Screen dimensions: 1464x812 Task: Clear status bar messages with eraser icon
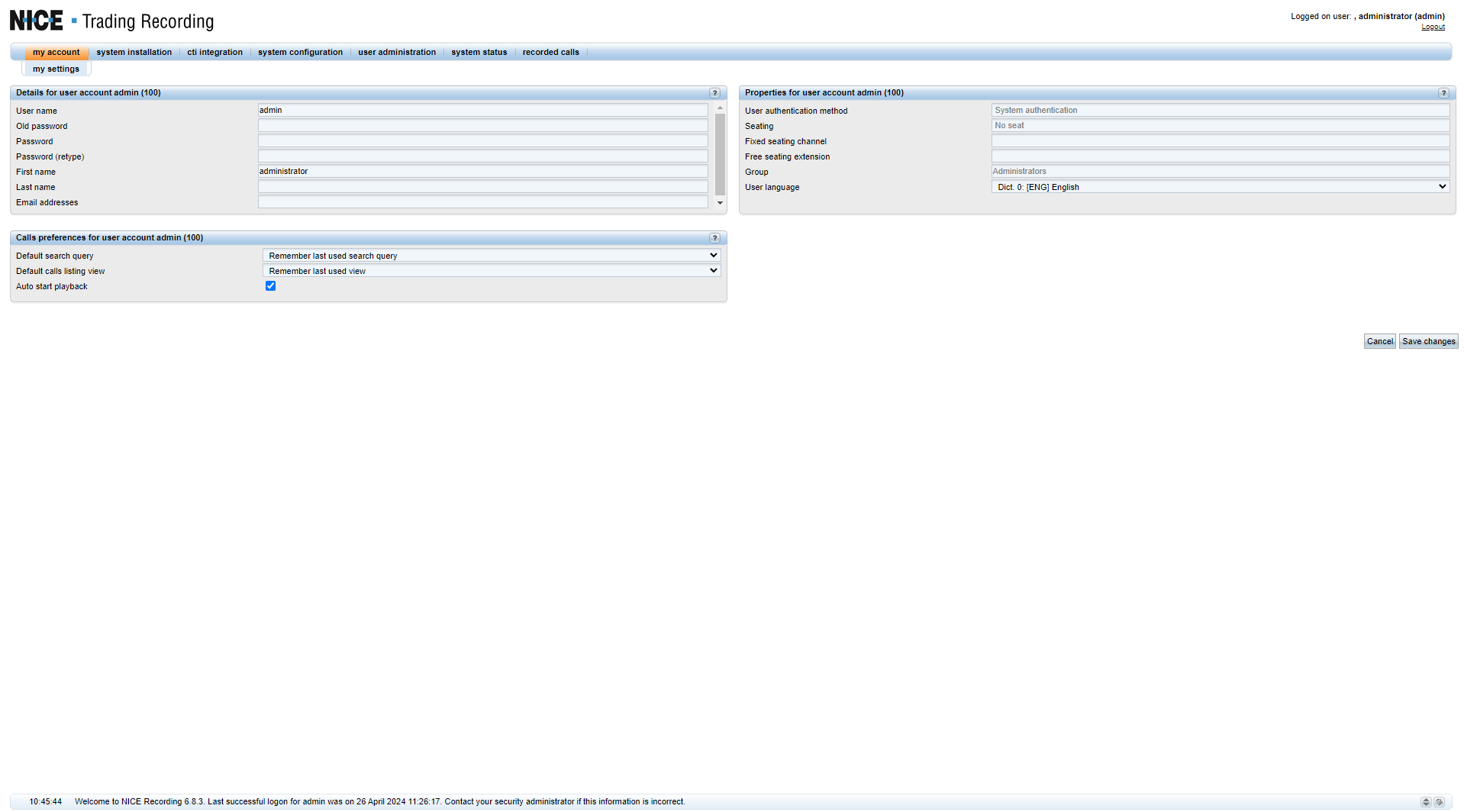(x=1440, y=802)
